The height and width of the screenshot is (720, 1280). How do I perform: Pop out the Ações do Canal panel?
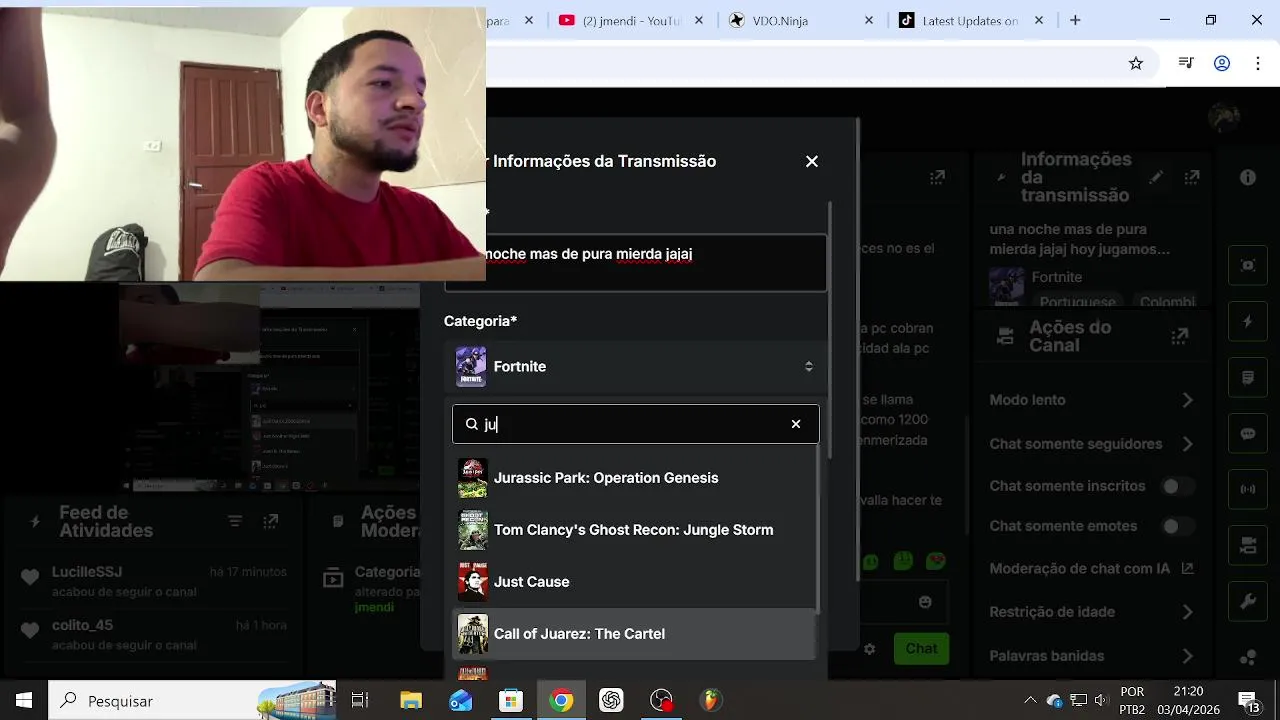click(x=1179, y=336)
